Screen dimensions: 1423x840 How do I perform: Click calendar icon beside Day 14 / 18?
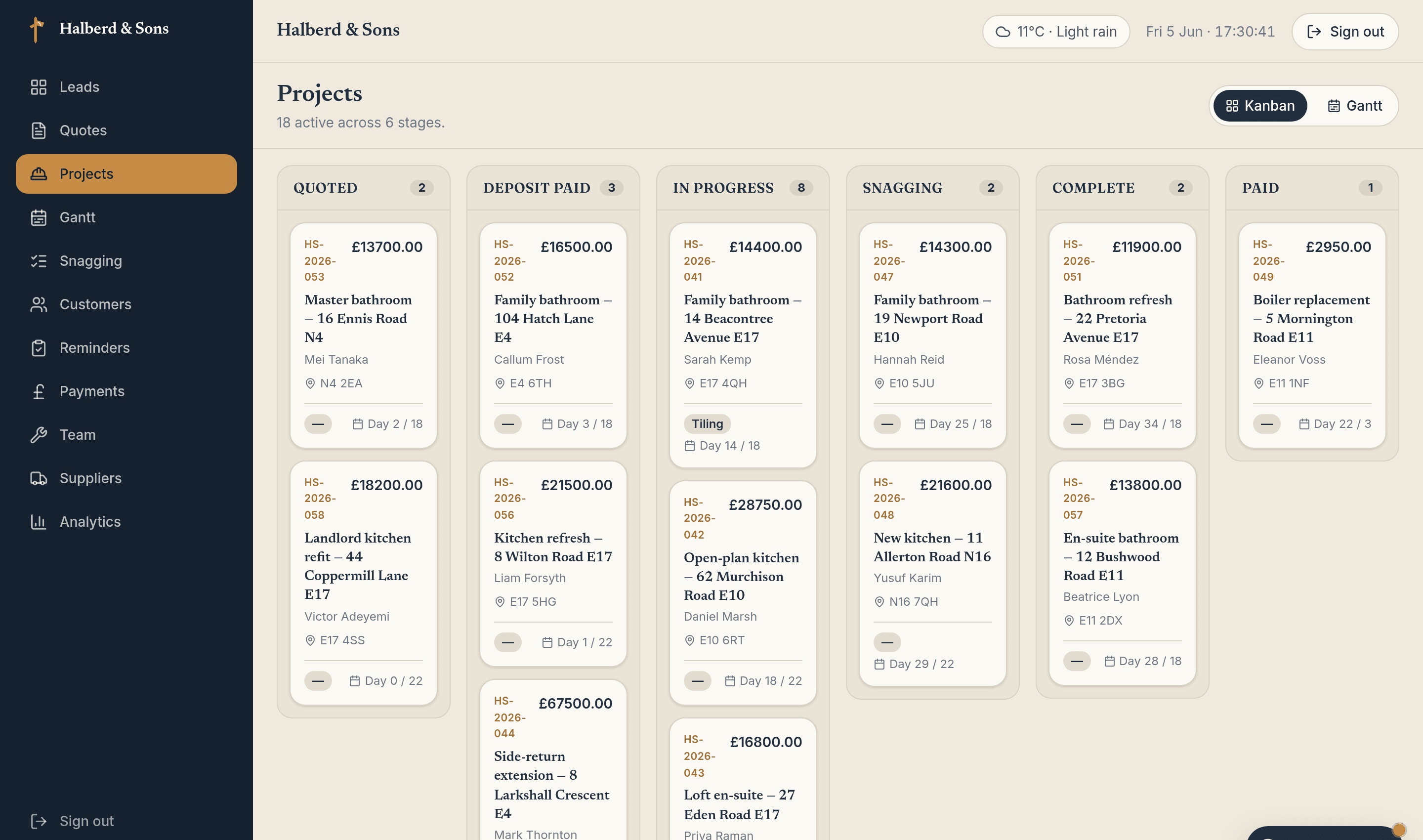[x=689, y=446]
